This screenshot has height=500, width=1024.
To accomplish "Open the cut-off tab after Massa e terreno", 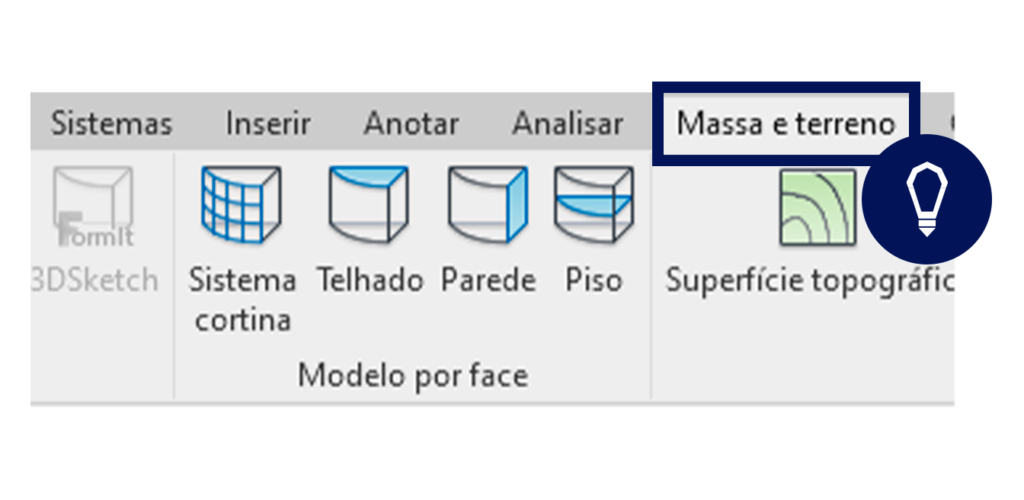I will tap(950, 123).
